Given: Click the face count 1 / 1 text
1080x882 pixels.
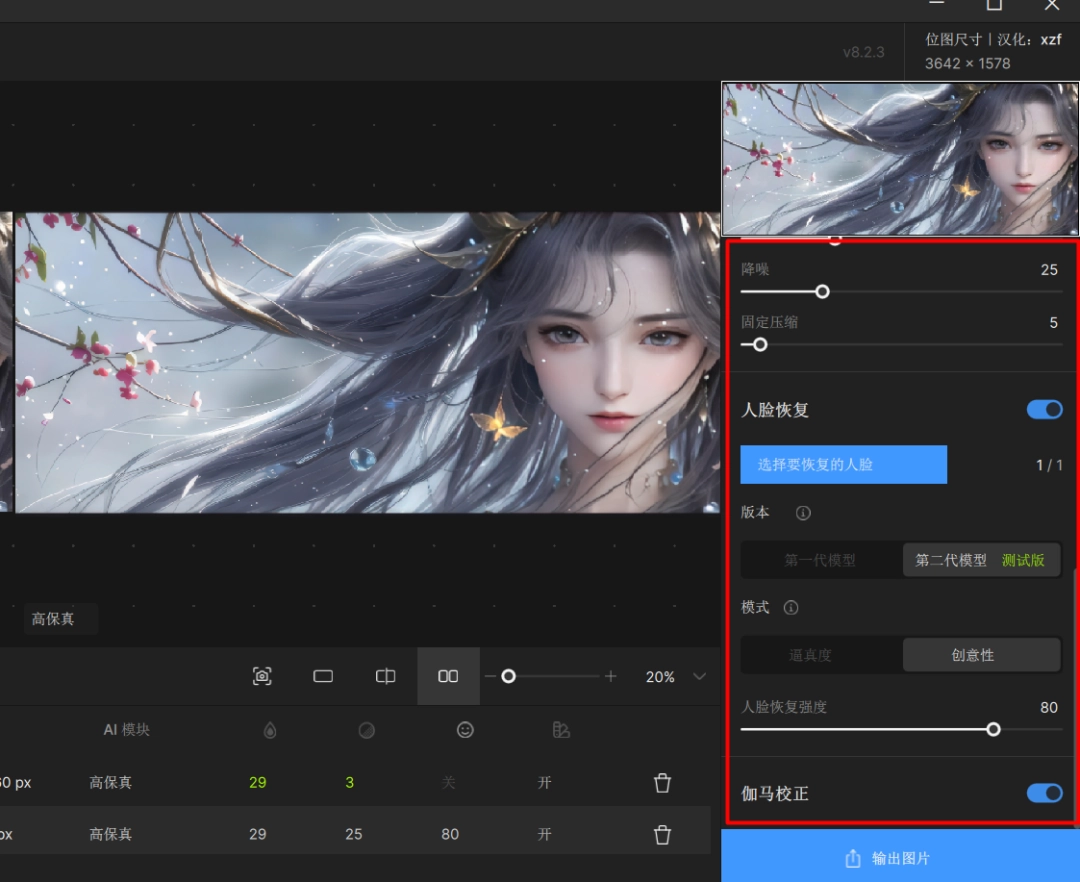Looking at the screenshot, I should click(1049, 465).
